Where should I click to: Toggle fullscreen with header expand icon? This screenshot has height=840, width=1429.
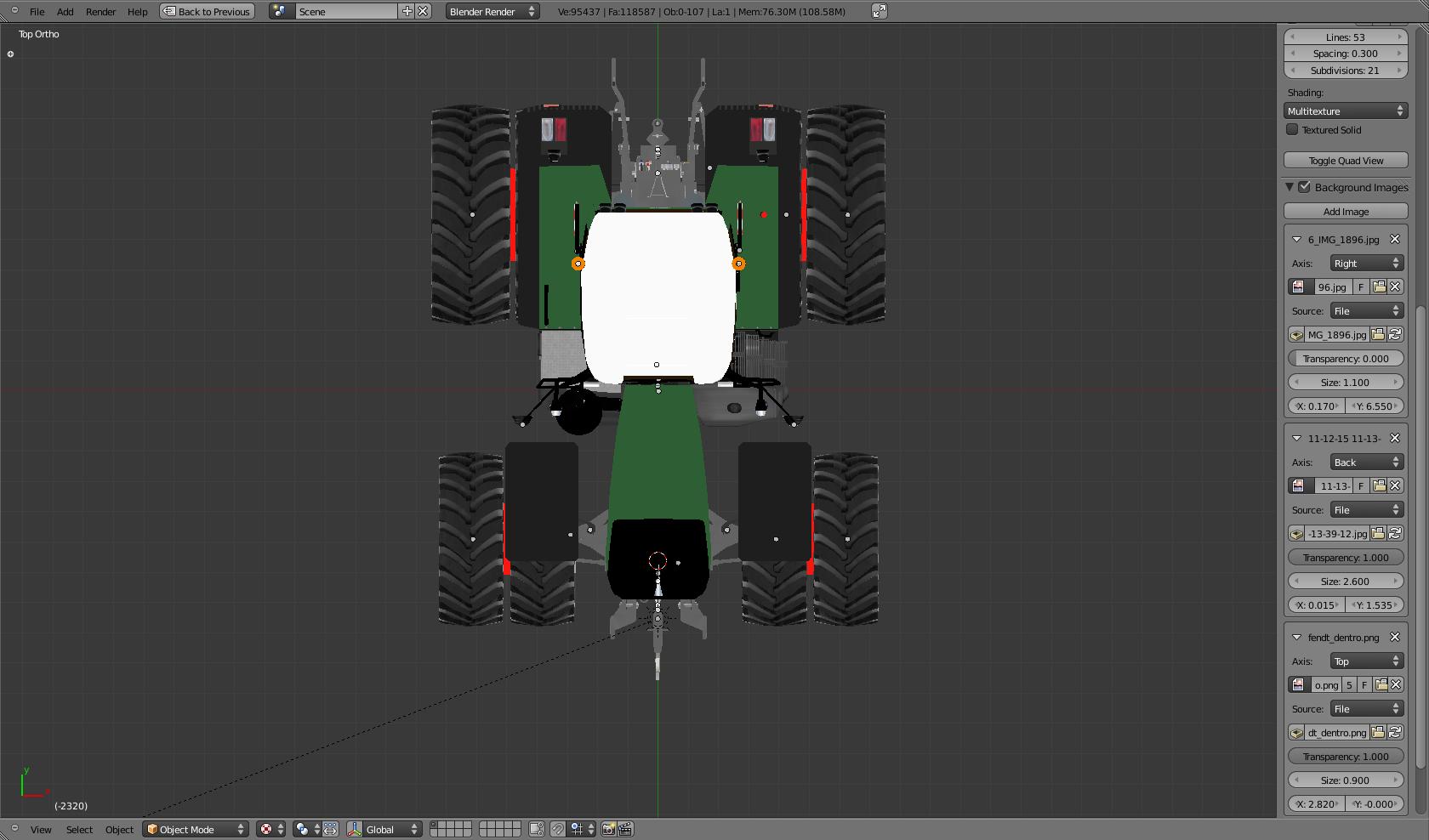880,12
